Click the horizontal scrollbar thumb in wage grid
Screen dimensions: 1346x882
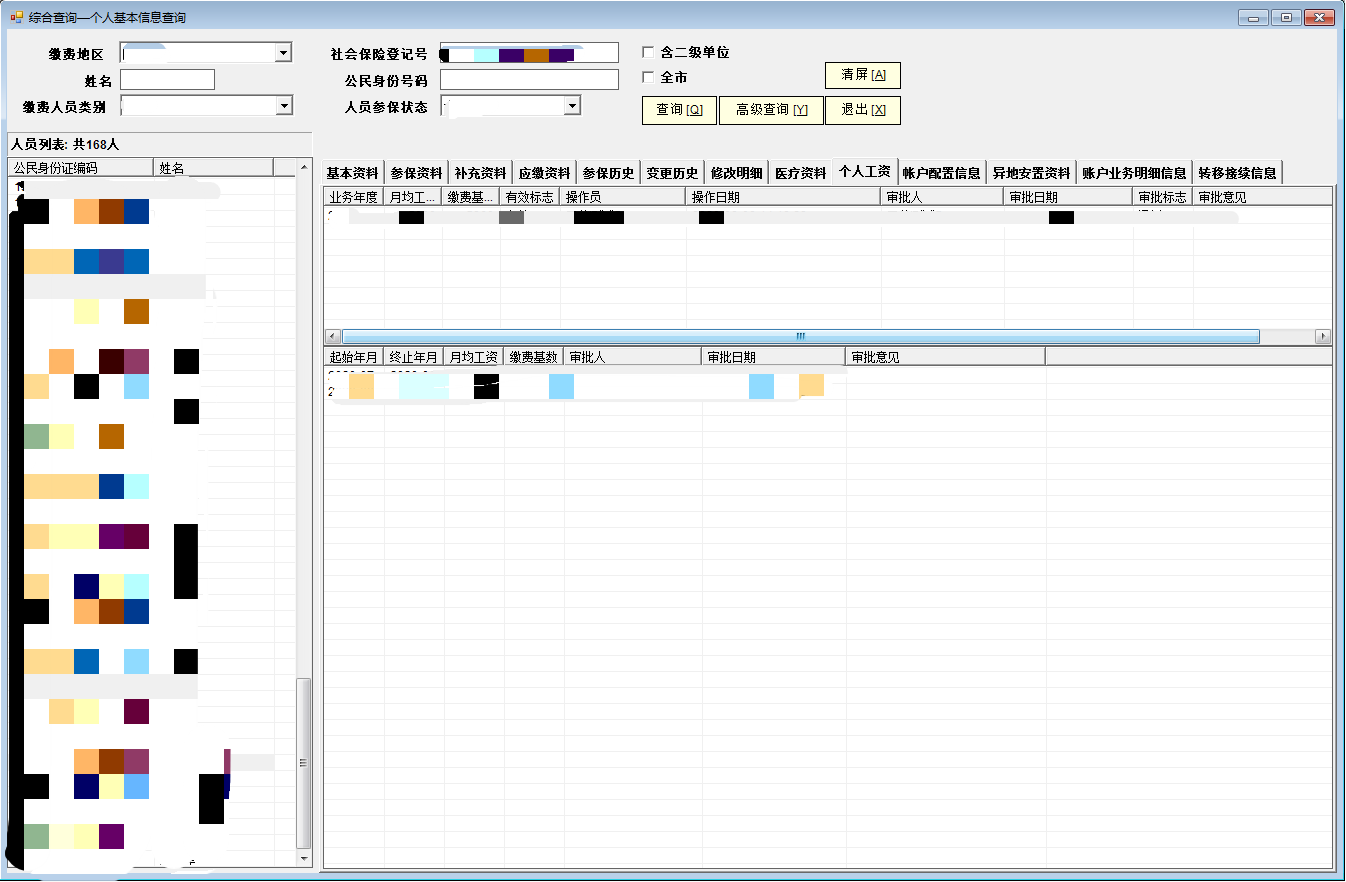[x=800, y=337]
